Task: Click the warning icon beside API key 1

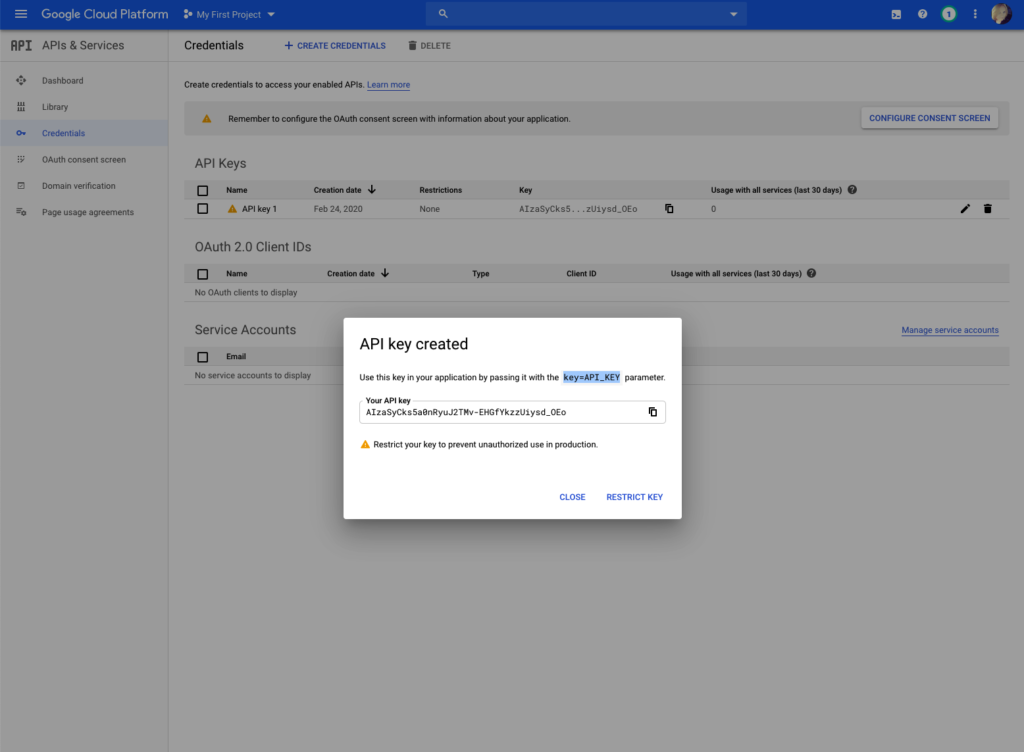Action: click(232, 209)
